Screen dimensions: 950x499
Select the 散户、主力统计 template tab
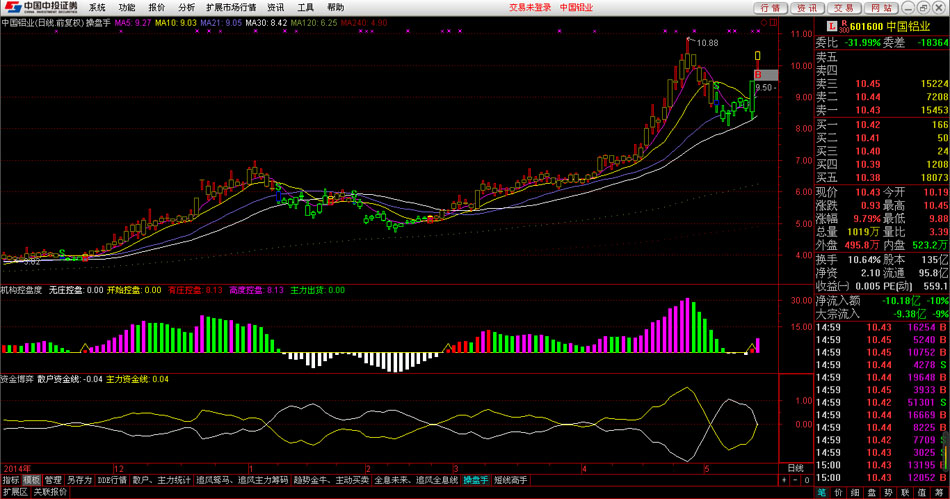pos(161,480)
